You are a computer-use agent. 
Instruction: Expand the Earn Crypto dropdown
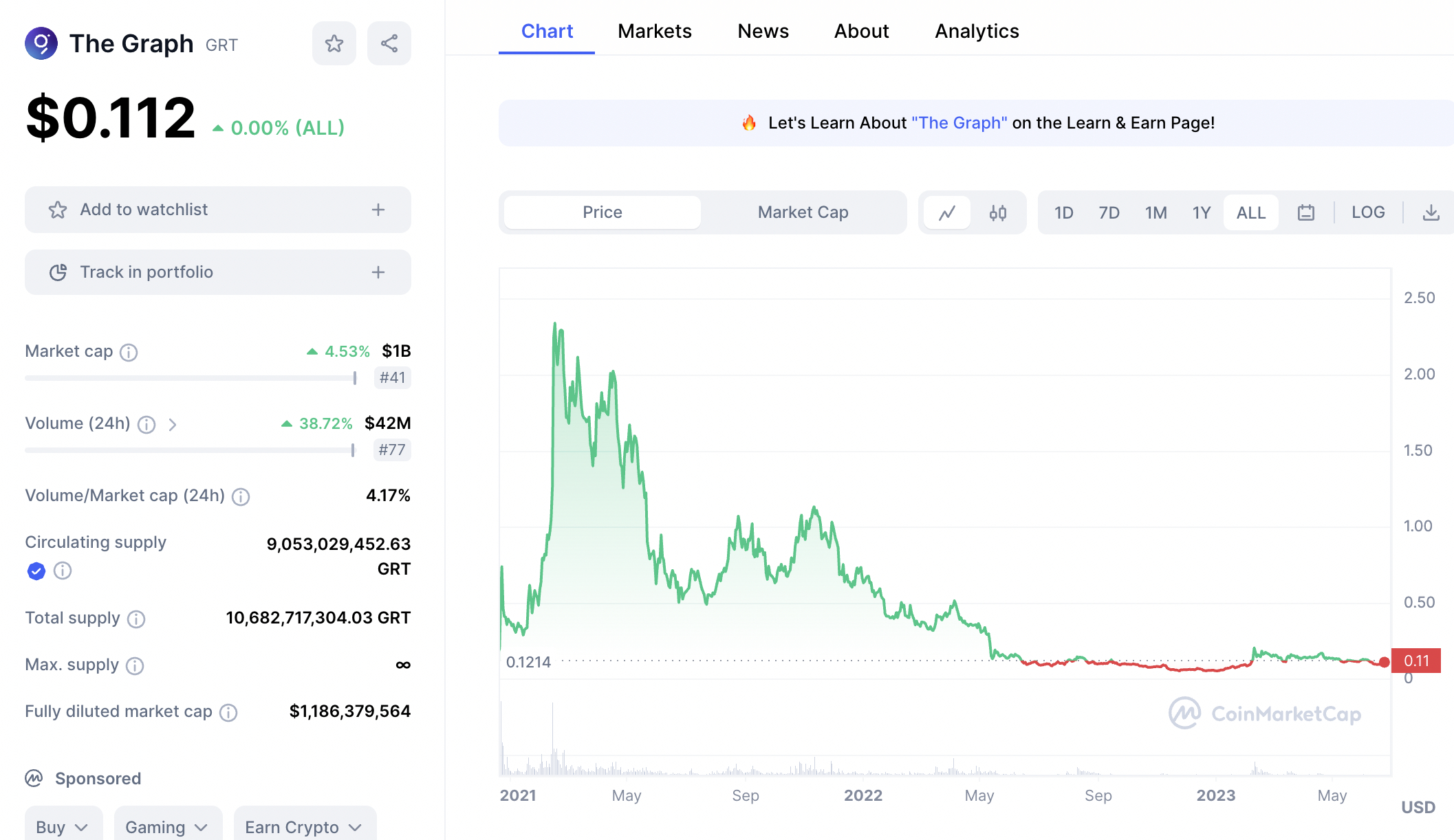304,826
